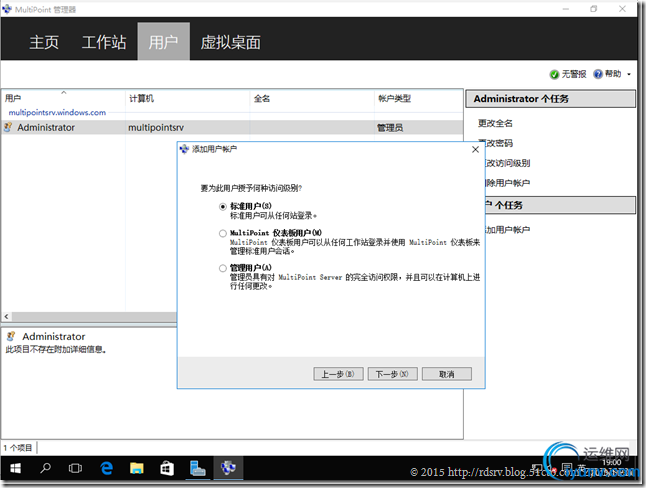Open Task View on taskbar

tap(75, 468)
